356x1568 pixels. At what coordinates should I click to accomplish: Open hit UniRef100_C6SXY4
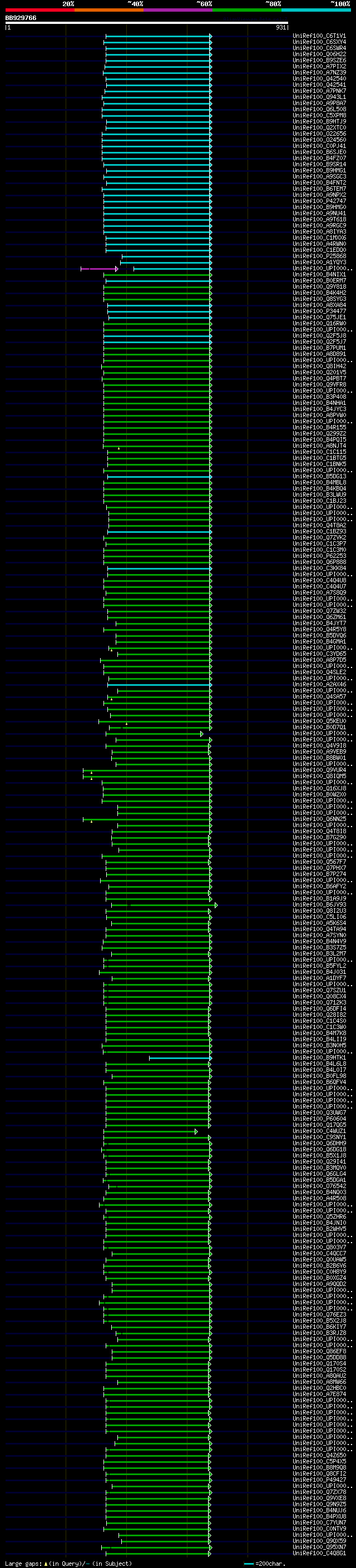coord(319,42)
